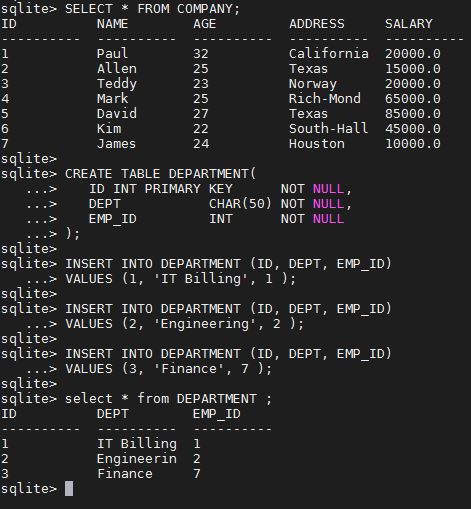Click the salary value 65000.0

pyautogui.click(x=413, y=99)
